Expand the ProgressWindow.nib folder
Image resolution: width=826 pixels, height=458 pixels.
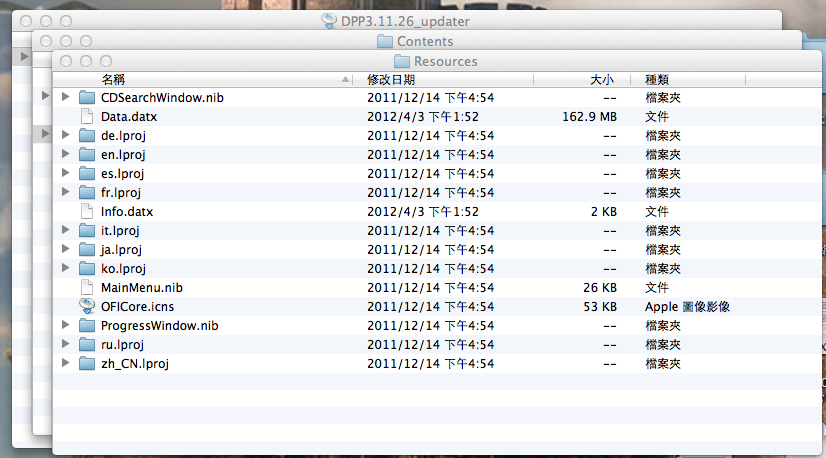(65, 325)
